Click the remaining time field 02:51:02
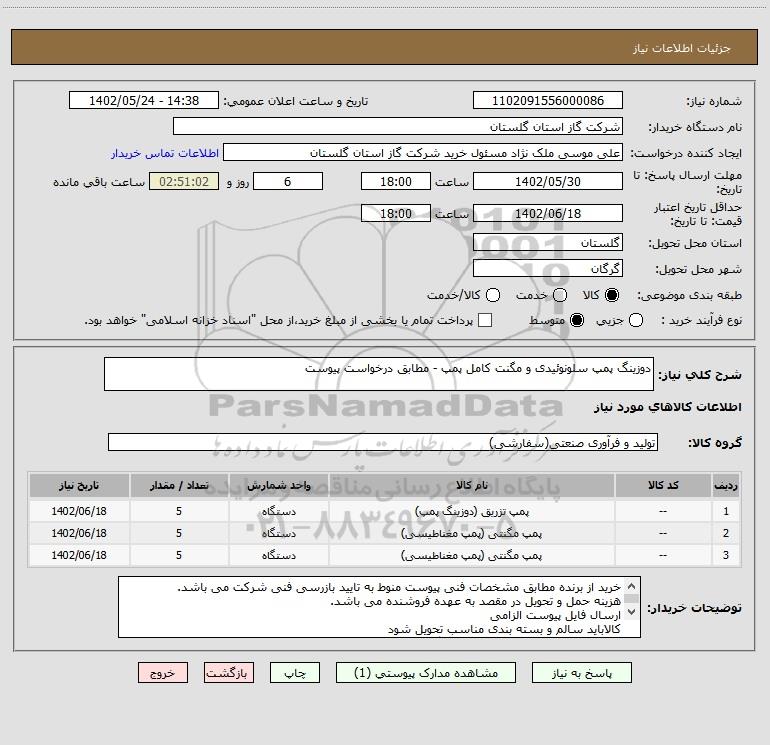Screen dimensions: 770x745 (184, 181)
